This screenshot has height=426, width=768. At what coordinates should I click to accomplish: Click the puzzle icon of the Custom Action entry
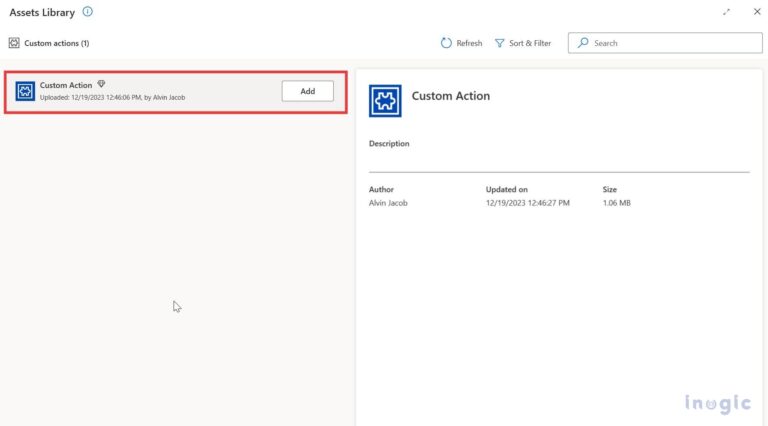point(26,91)
